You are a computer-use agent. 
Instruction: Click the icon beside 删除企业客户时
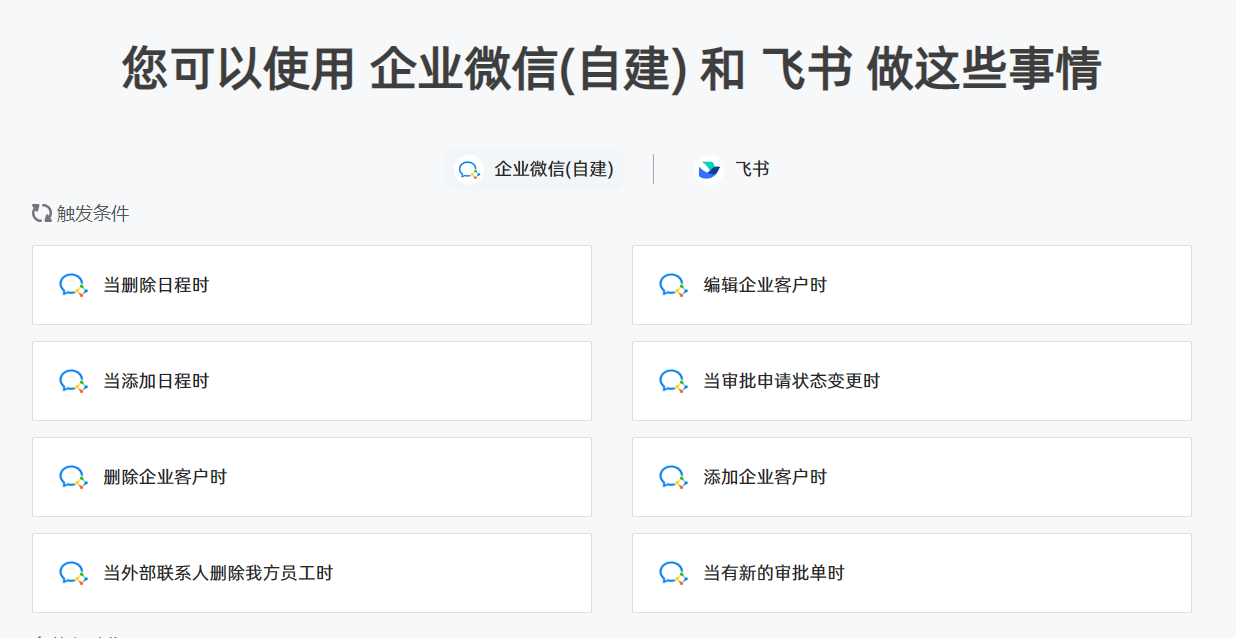click(74, 478)
